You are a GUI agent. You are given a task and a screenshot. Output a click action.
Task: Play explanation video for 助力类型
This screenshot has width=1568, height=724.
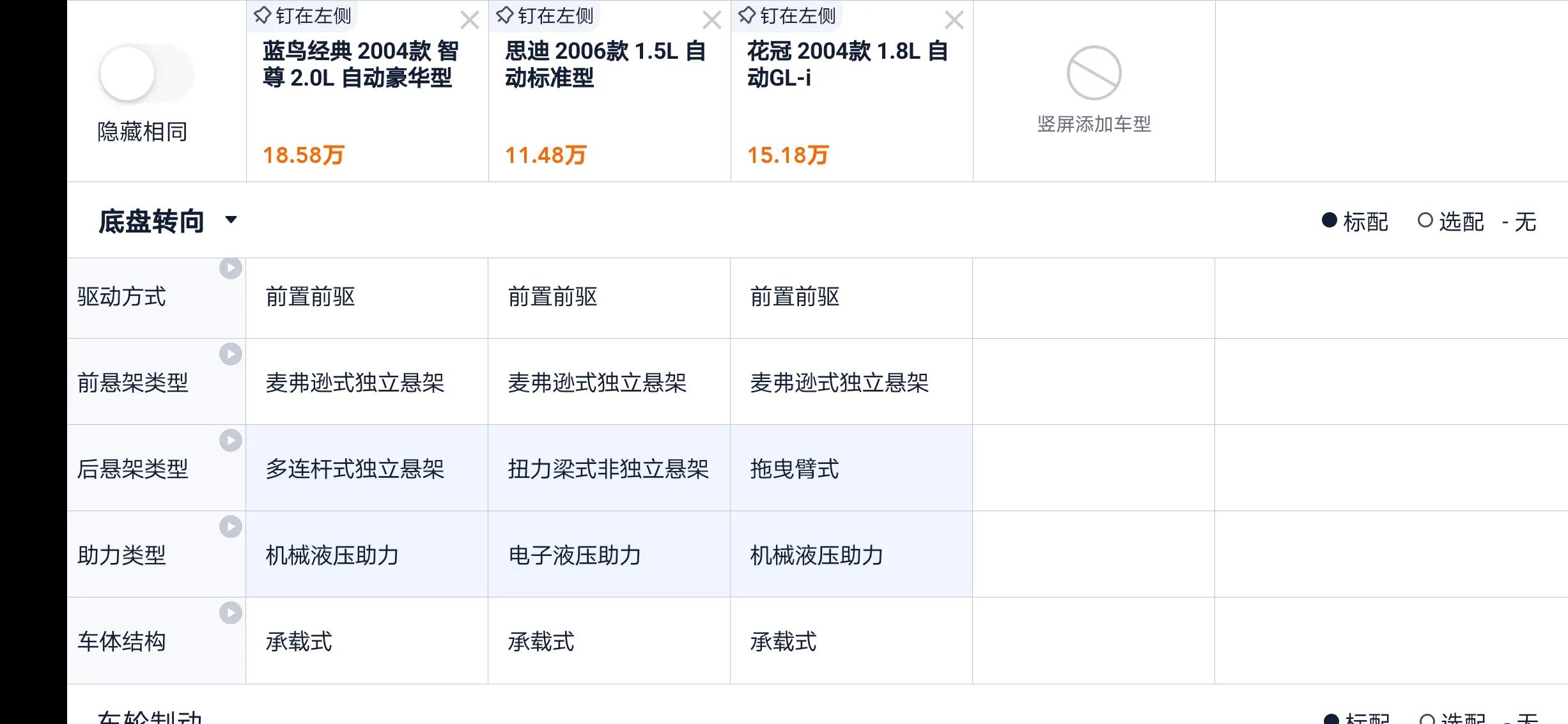tap(231, 527)
